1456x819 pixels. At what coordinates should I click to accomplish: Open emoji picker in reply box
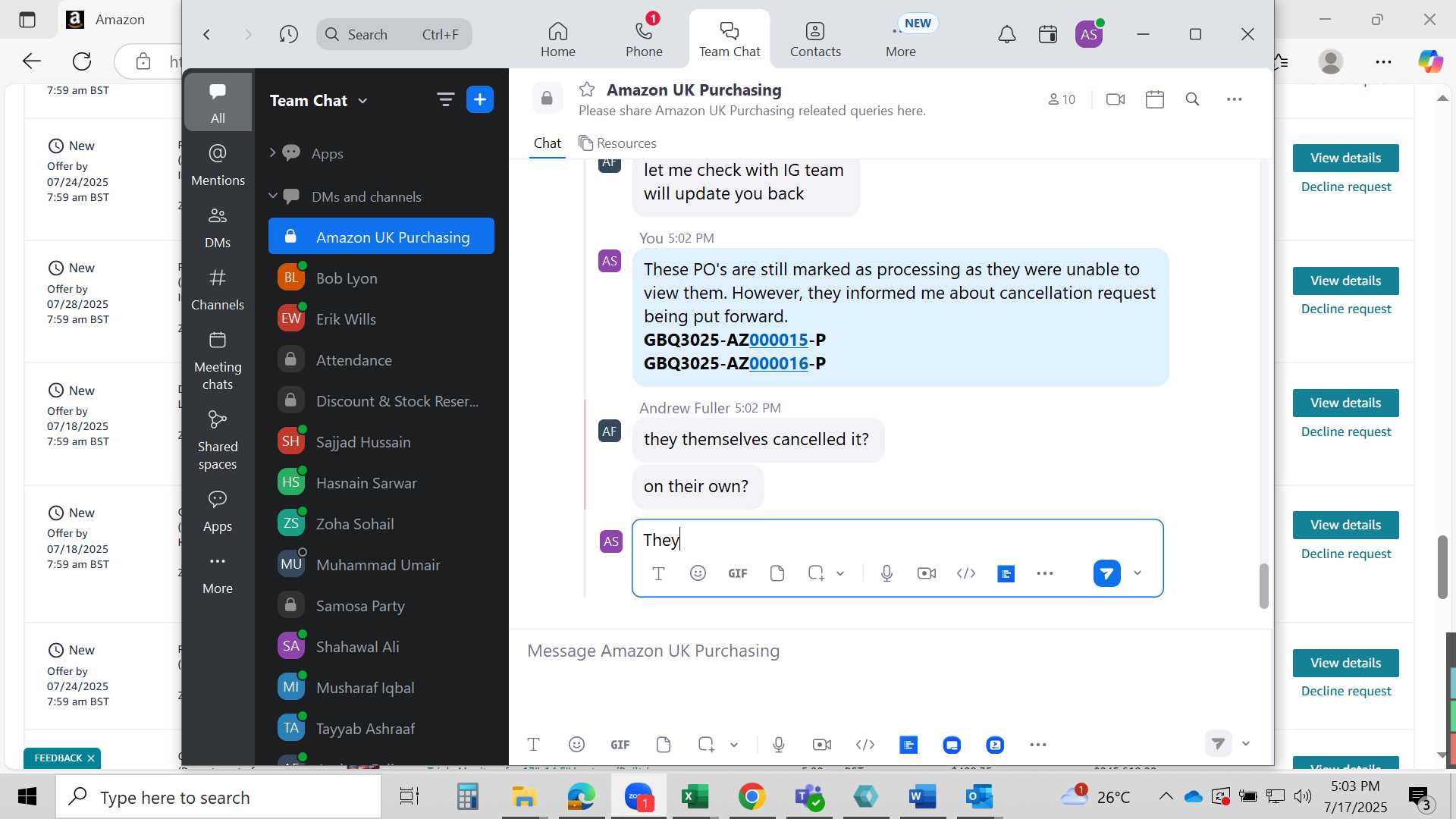click(698, 573)
